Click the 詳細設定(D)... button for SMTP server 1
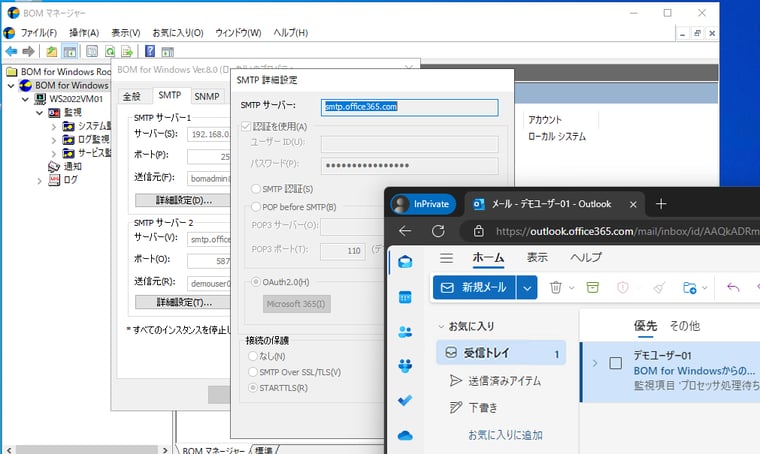This screenshot has width=760, height=454. coord(183,200)
